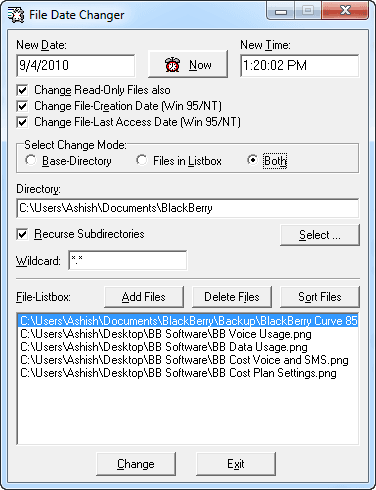Click the Add Files button
Screen dimensions: 376x490
[x=144, y=297]
